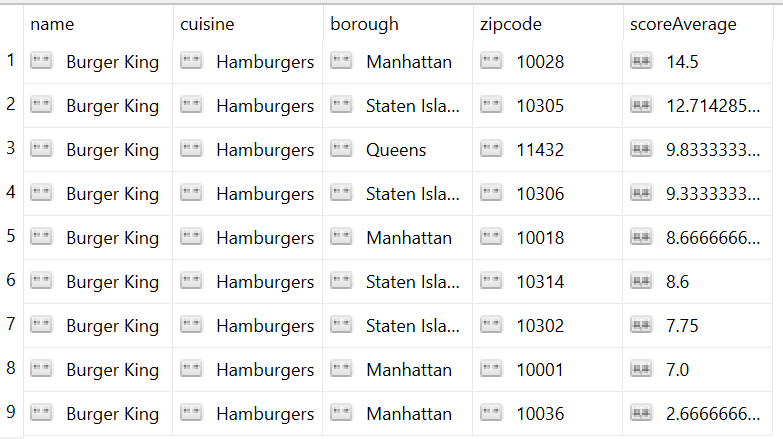Click the number icon beside score 8.6
This screenshot has height=439, width=783.
coord(641,282)
